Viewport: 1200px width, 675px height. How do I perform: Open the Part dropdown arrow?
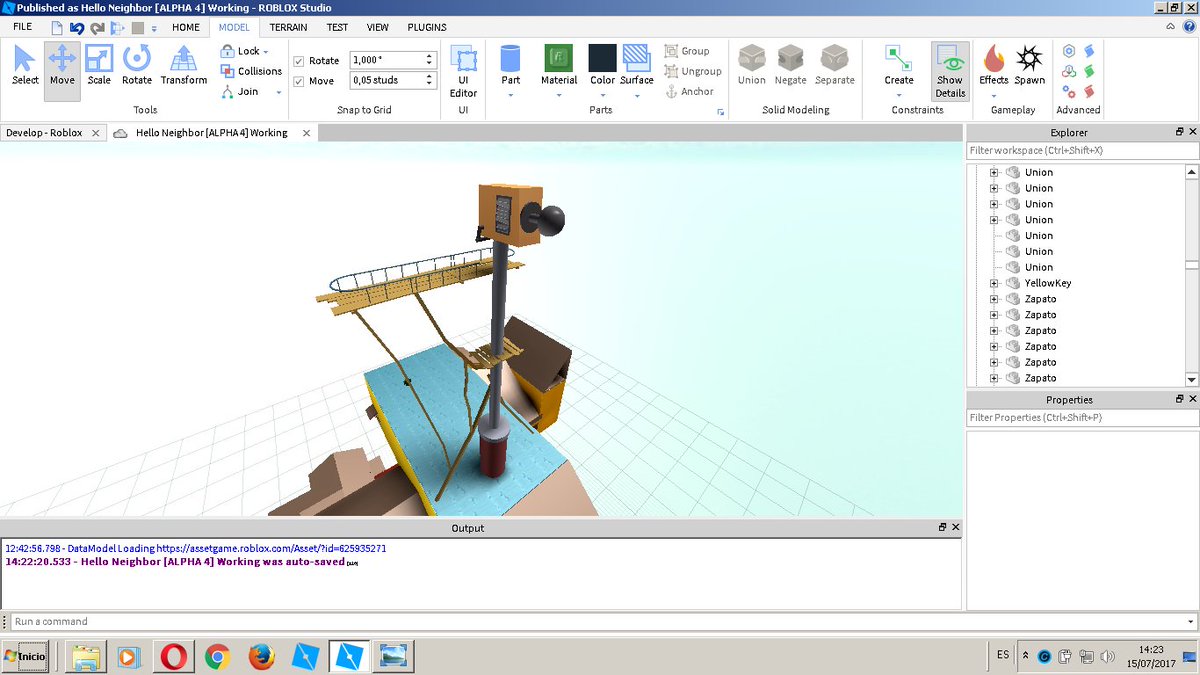click(x=511, y=95)
